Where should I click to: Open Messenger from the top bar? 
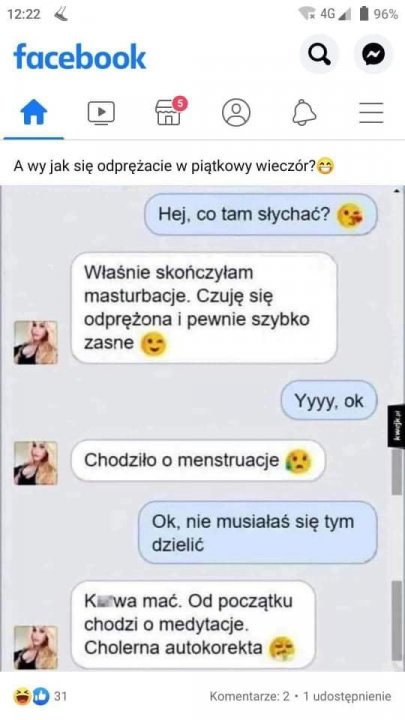pos(373,55)
